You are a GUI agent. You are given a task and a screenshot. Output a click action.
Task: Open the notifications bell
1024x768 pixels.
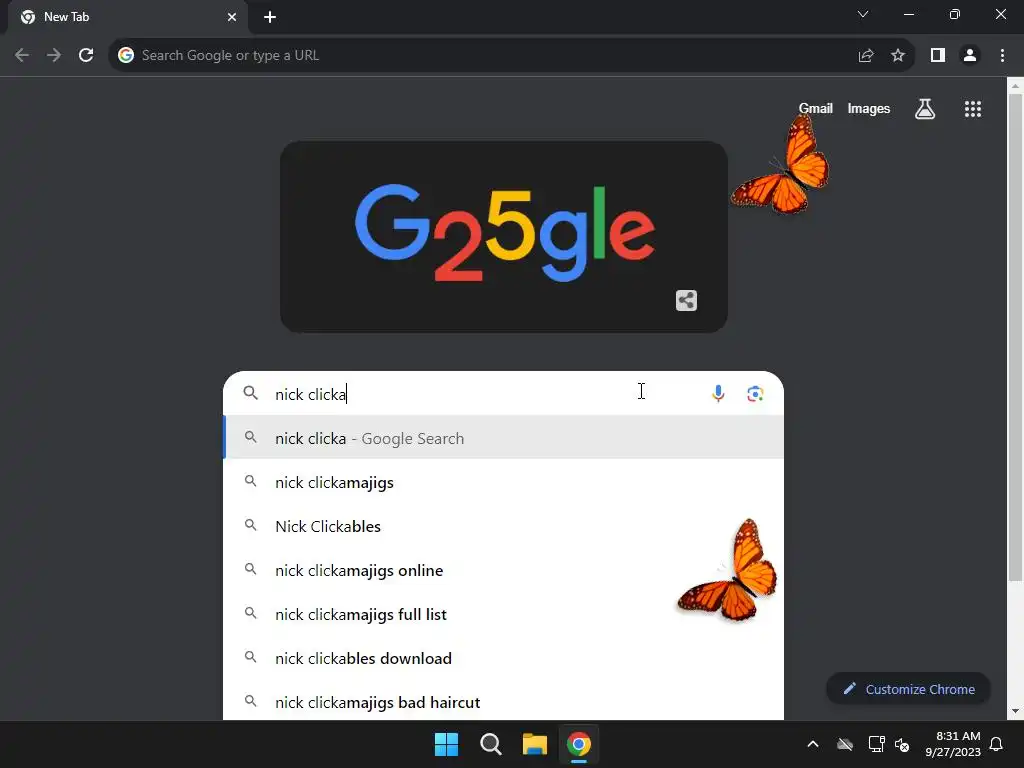click(x=997, y=744)
